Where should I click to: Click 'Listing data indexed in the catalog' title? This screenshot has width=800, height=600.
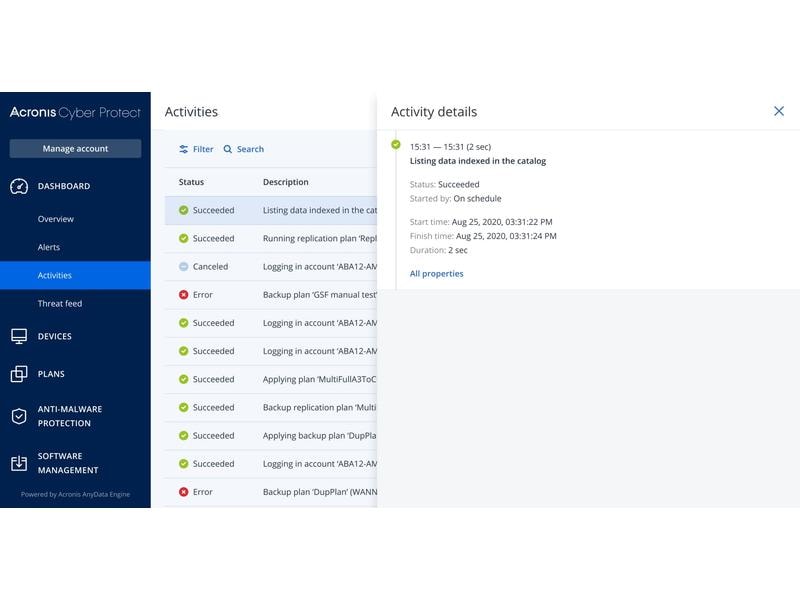(x=478, y=161)
